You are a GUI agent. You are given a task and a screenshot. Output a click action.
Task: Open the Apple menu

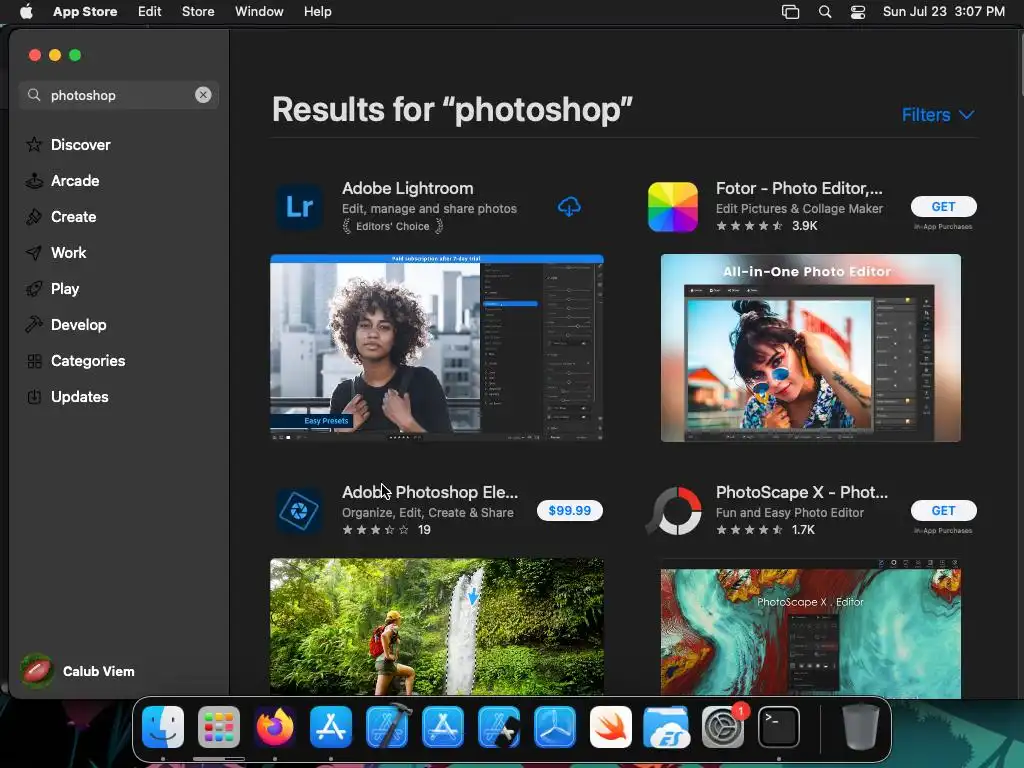coord(26,12)
